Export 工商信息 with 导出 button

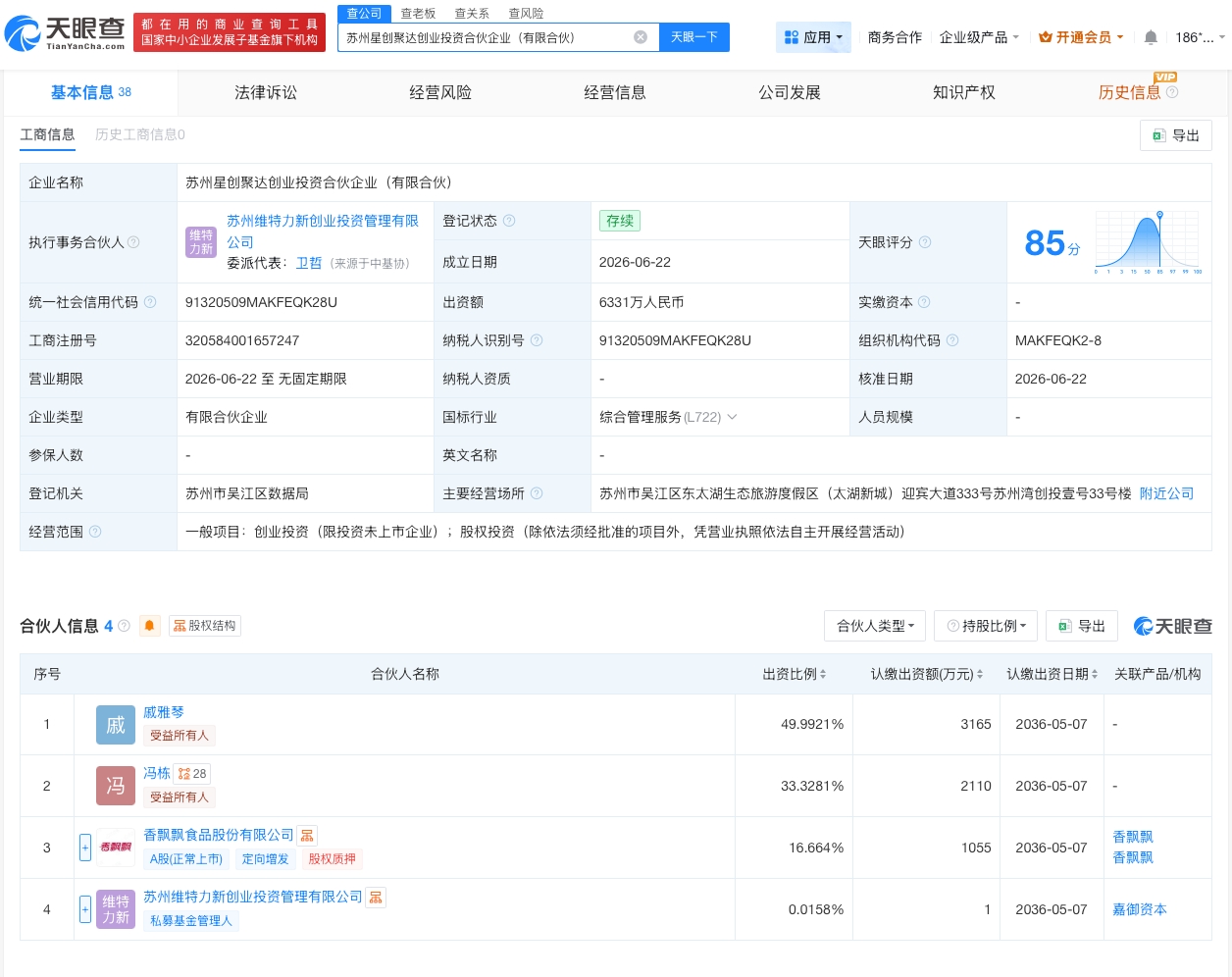pyautogui.click(x=1176, y=135)
